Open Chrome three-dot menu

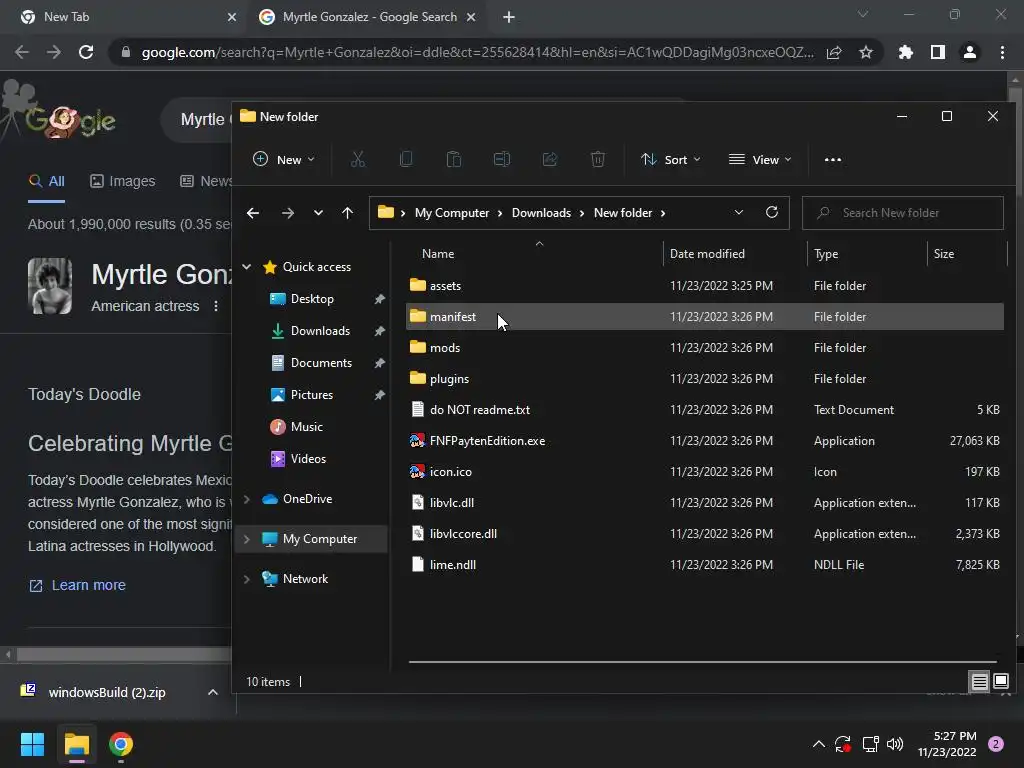[1002, 52]
